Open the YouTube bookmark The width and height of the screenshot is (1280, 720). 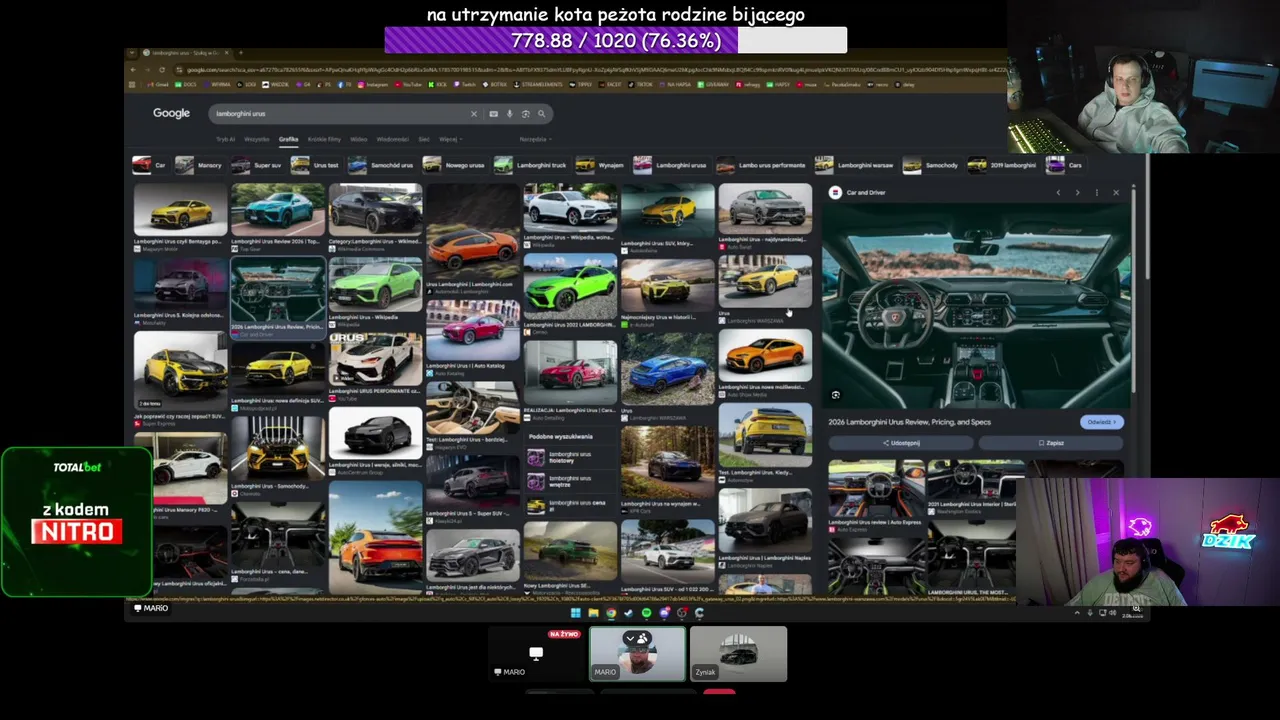[x=408, y=85]
